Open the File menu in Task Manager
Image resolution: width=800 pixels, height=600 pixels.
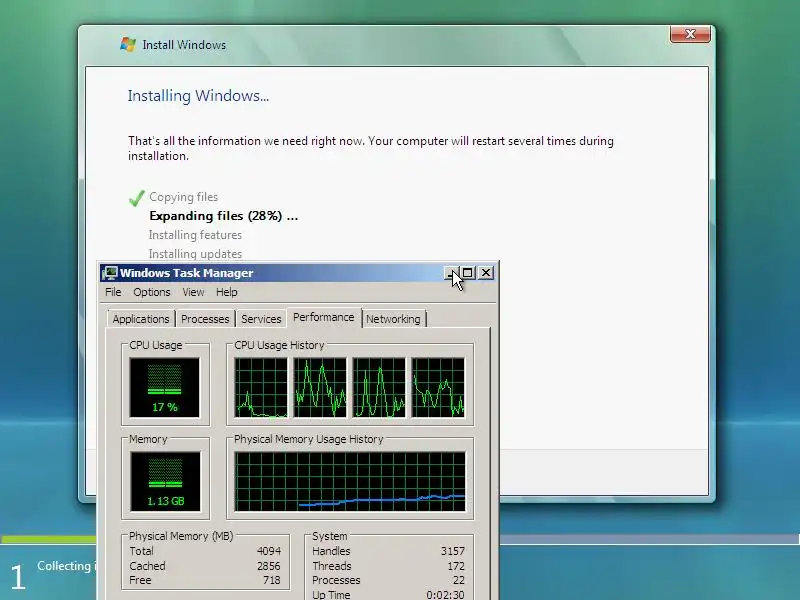pyautogui.click(x=113, y=292)
